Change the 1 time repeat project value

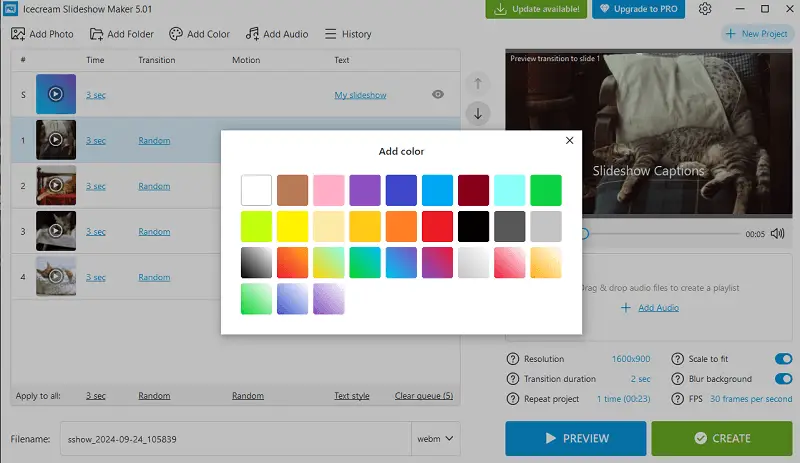623,399
